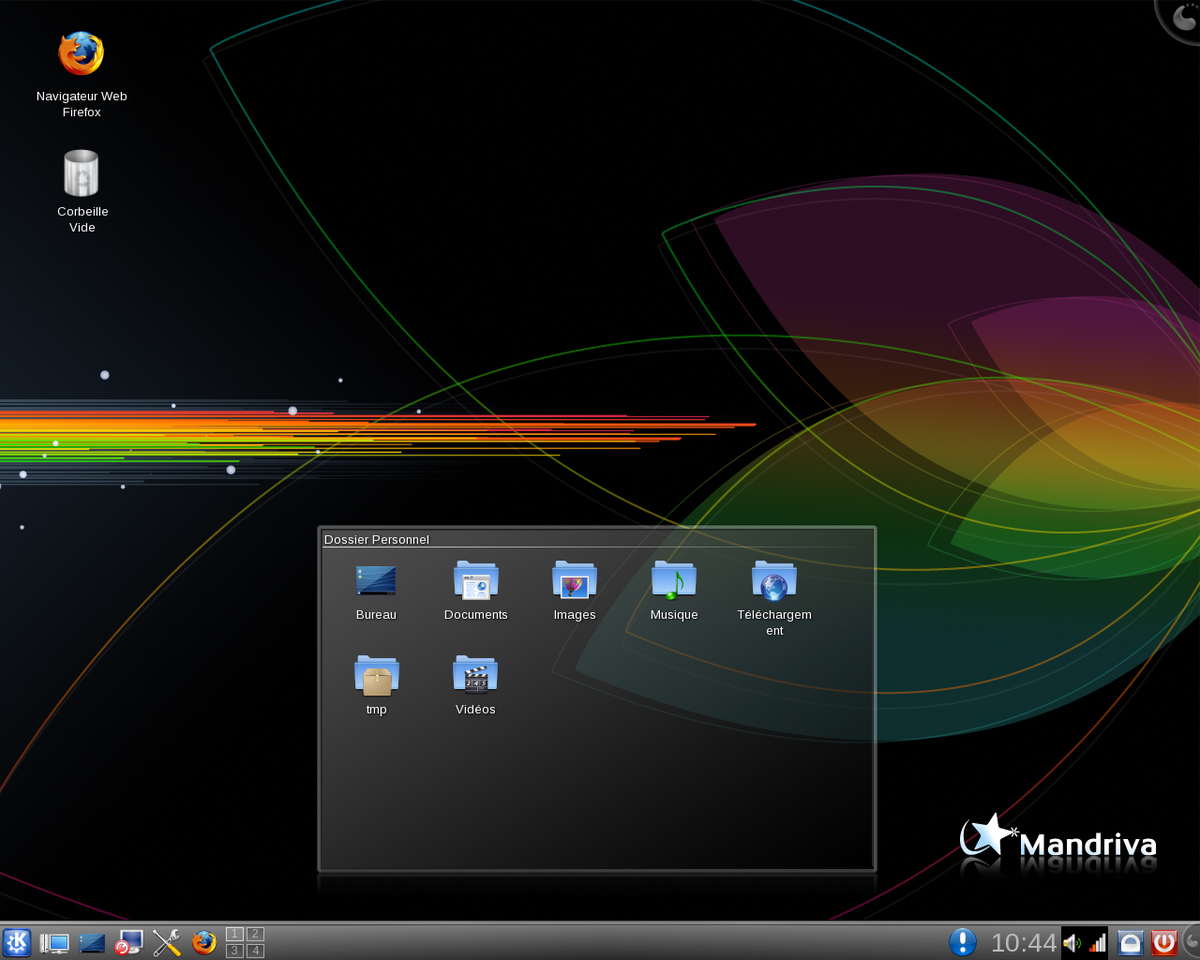Switch to virtual desktop 1
Viewport: 1200px width, 960px height.
(235, 934)
